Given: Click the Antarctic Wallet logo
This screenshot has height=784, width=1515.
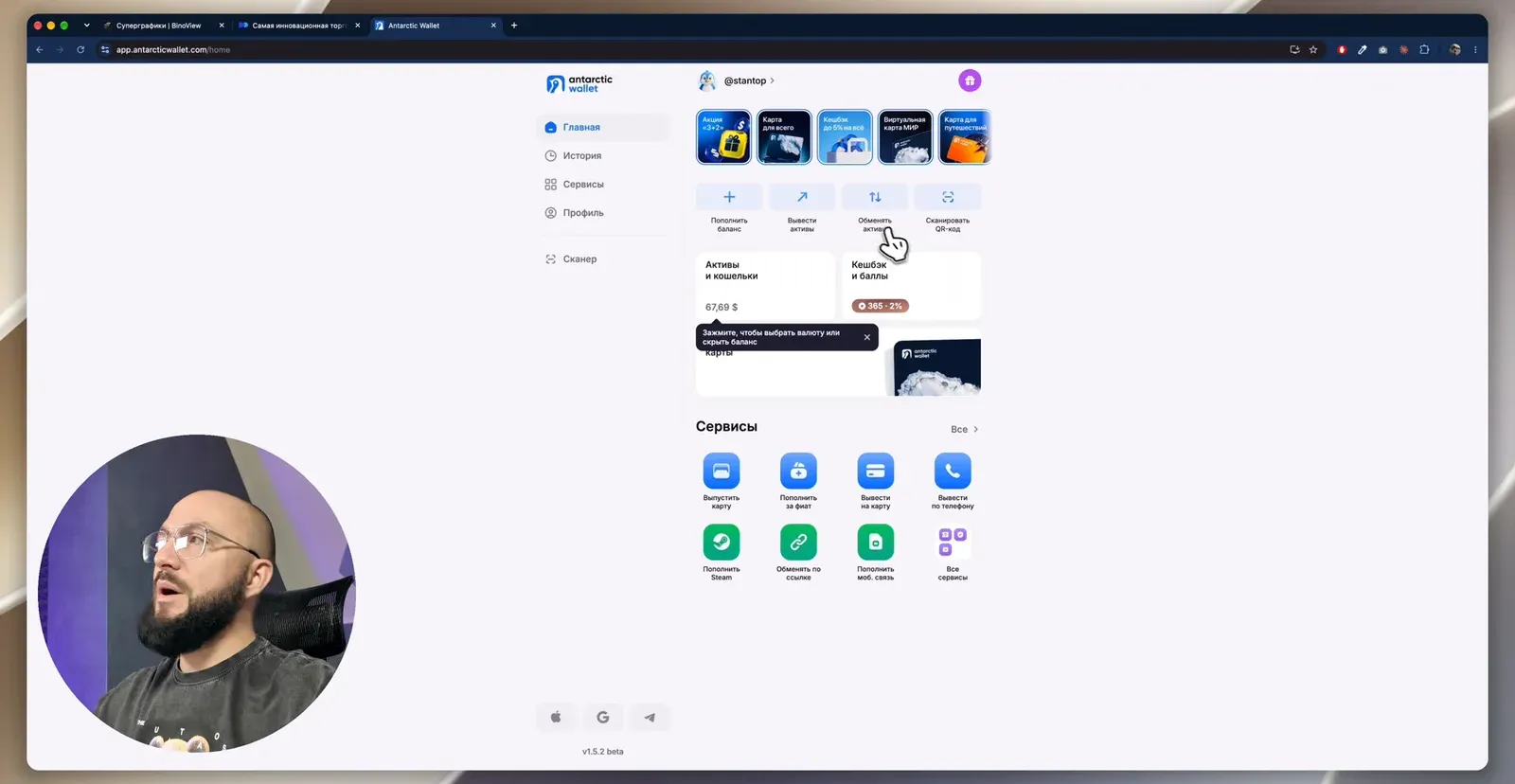Looking at the screenshot, I should tap(579, 84).
